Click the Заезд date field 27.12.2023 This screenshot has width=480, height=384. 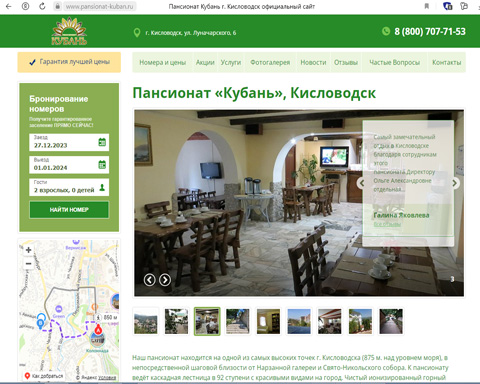[69, 142]
